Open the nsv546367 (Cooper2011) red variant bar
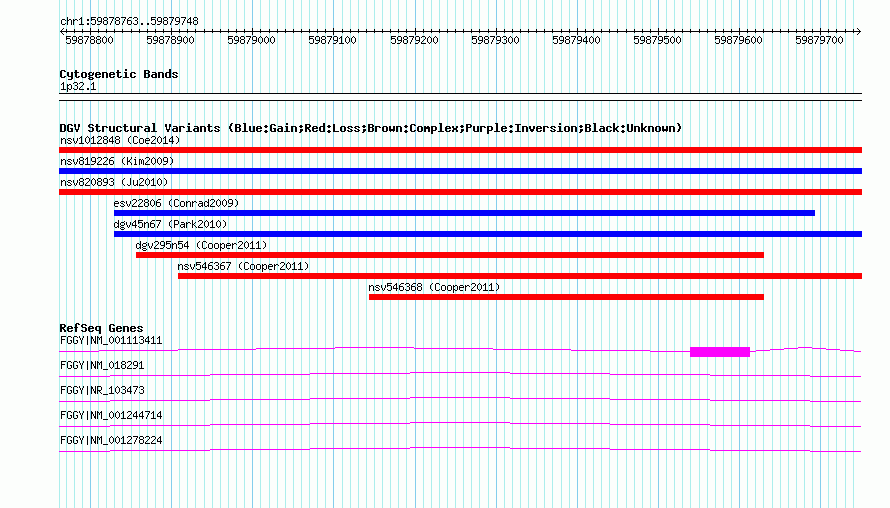This screenshot has height=508, width=890. [520, 276]
